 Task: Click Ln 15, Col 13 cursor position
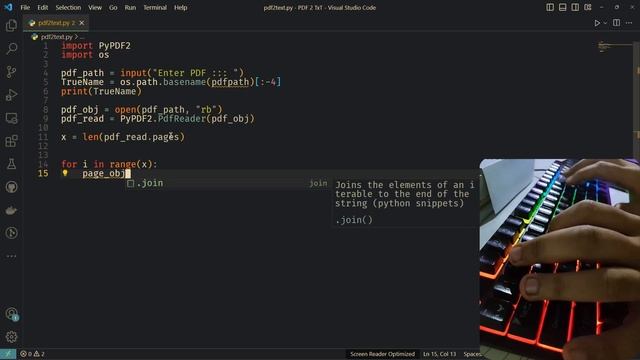(x=439, y=354)
